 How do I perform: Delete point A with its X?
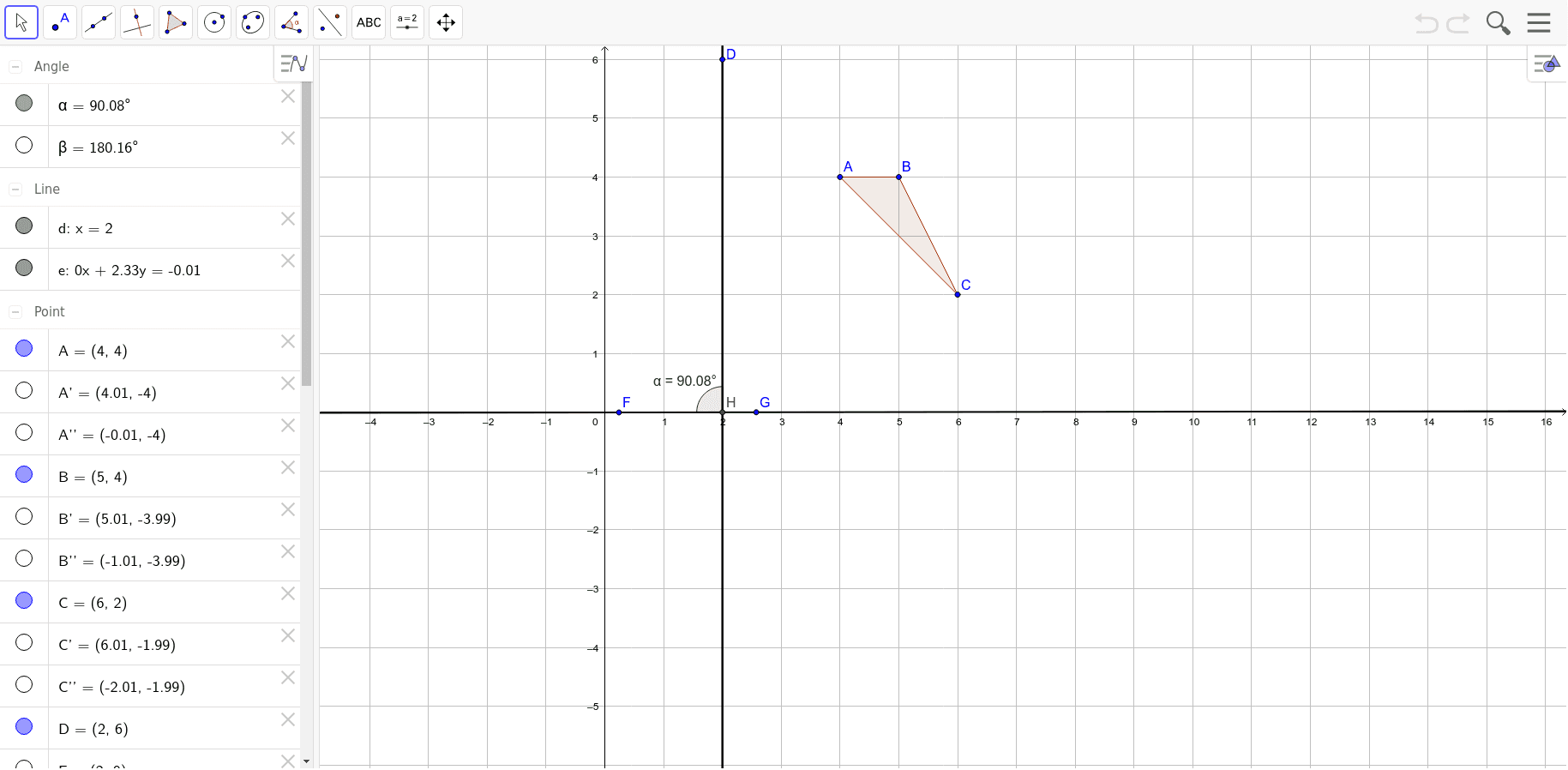288,342
